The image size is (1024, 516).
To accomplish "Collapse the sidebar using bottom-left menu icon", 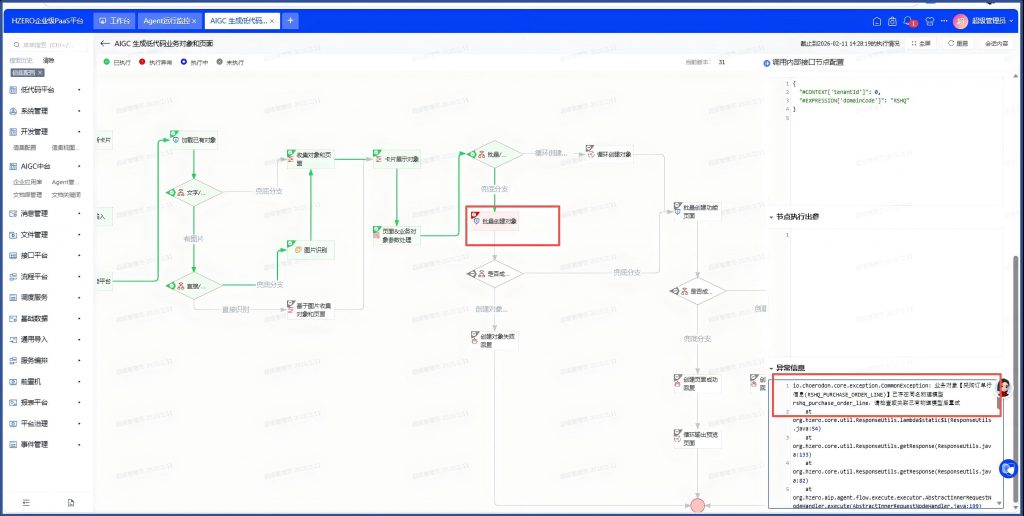I will click(x=26, y=502).
